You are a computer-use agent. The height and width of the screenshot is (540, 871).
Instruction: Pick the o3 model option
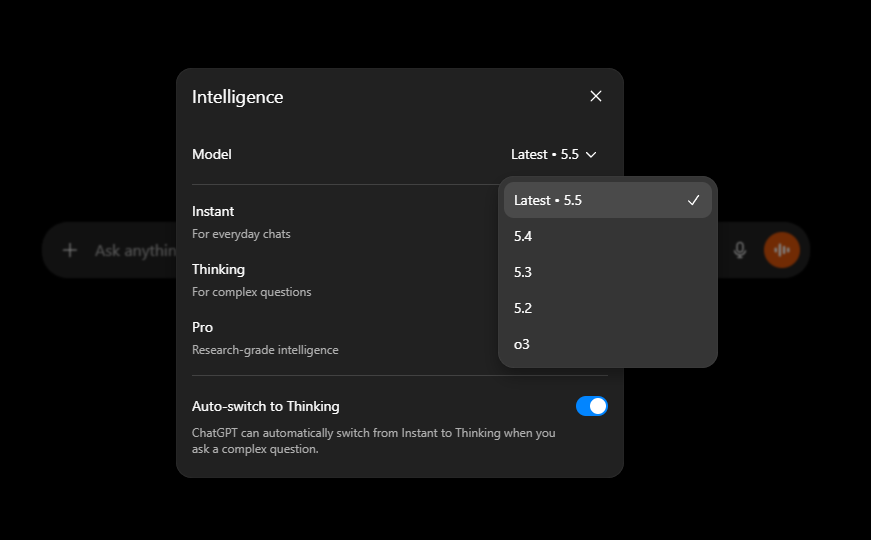pyautogui.click(x=608, y=344)
